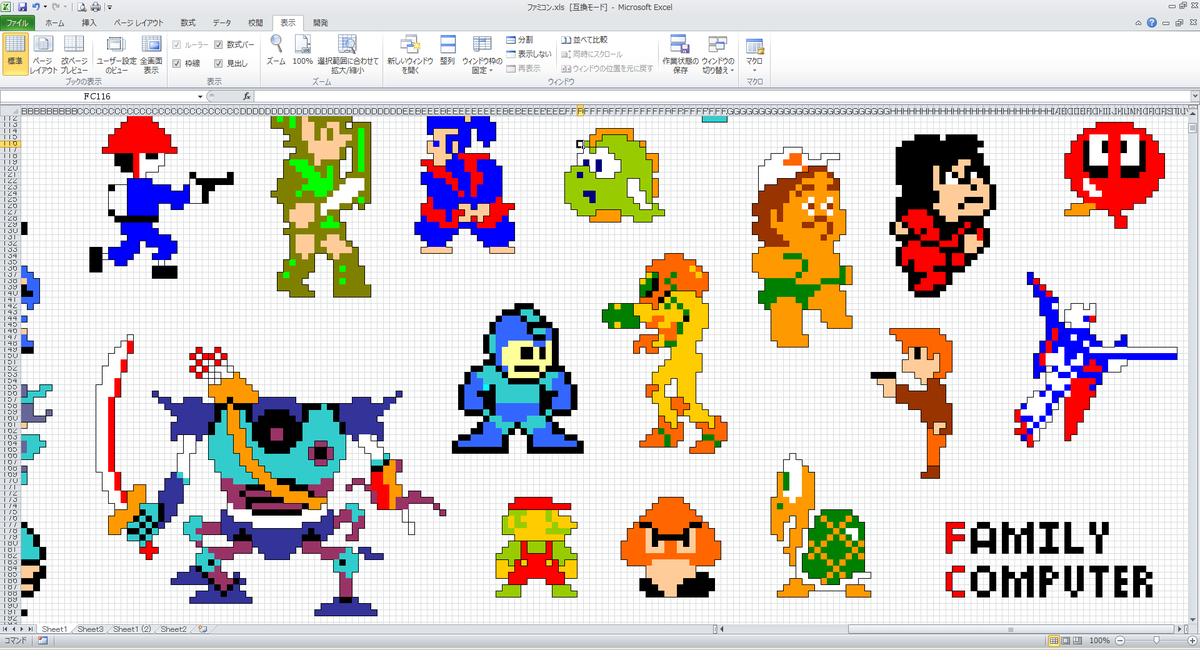This screenshot has width=1200, height=650.
Task: Switch to the 数式 Formulas tab
Action: [x=188, y=22]
